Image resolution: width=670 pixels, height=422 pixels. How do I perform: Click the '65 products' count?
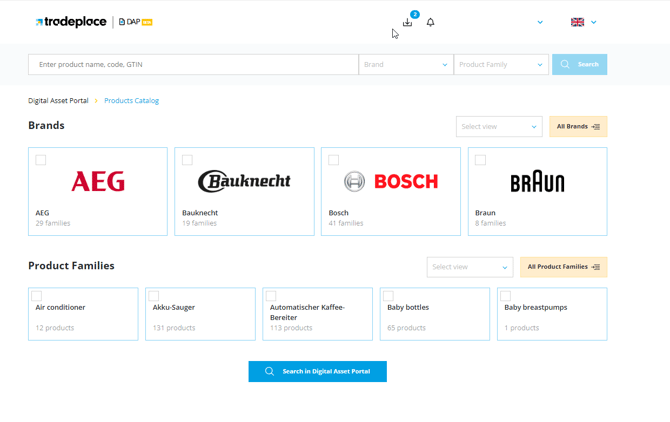tap(406, 328)
